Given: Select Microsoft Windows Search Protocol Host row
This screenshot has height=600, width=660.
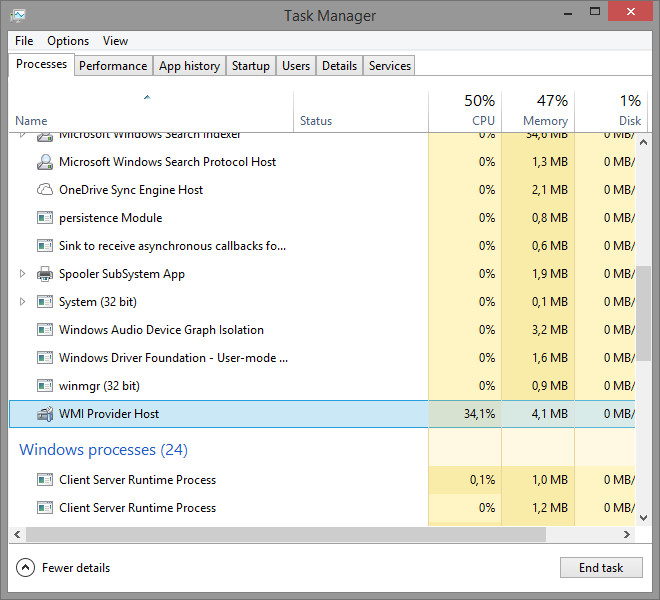Looking at the screenshot, I should [x=322, y=162].
